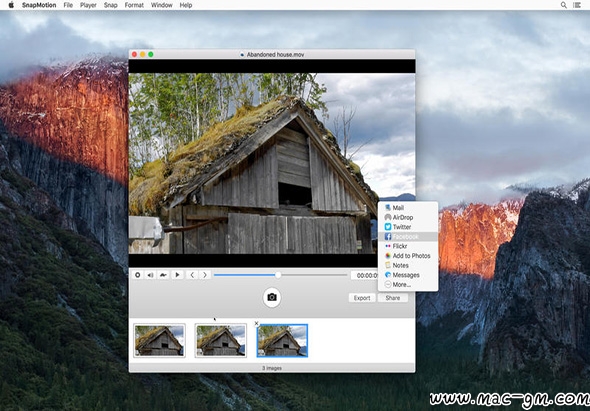
Task: Click the blue playback slider knob
Action: click(x=278, y=275)
